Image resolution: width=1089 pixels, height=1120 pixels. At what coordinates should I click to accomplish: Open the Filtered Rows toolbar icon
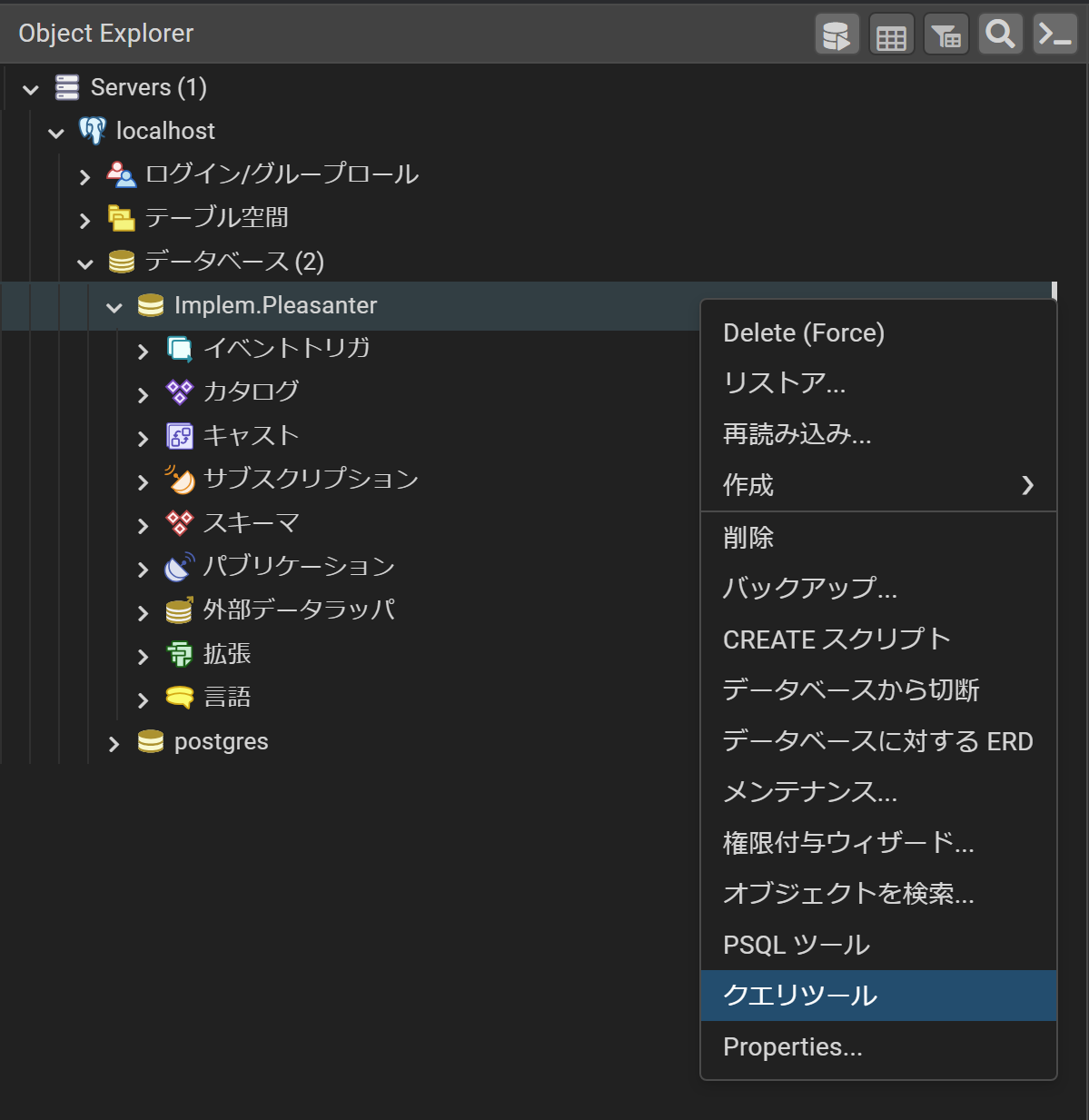coord(945,35)
